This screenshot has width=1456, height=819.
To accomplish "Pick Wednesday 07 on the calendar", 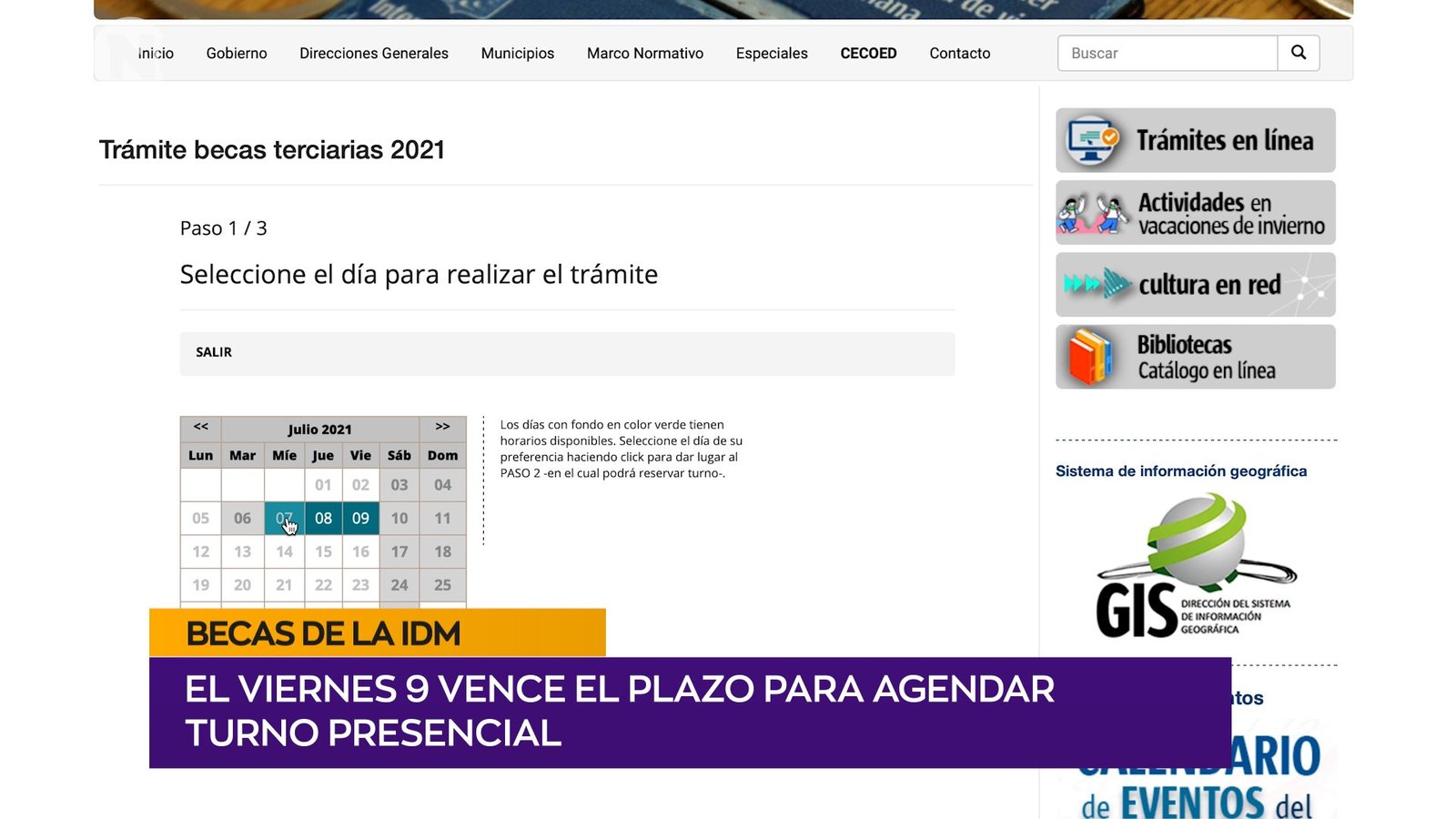I will [x=284, y=518].
